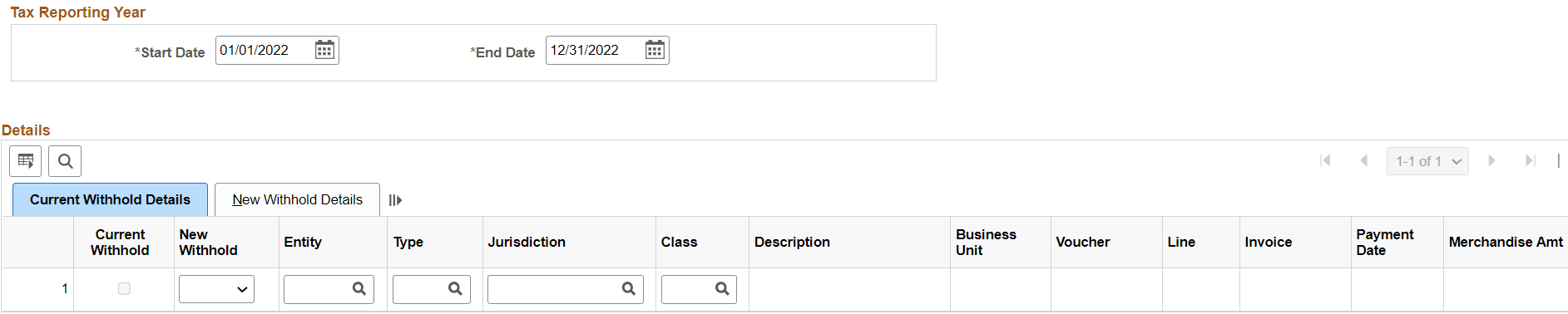
Task: Click the Show all columns icon beside tabs
Action: point(395,200)
